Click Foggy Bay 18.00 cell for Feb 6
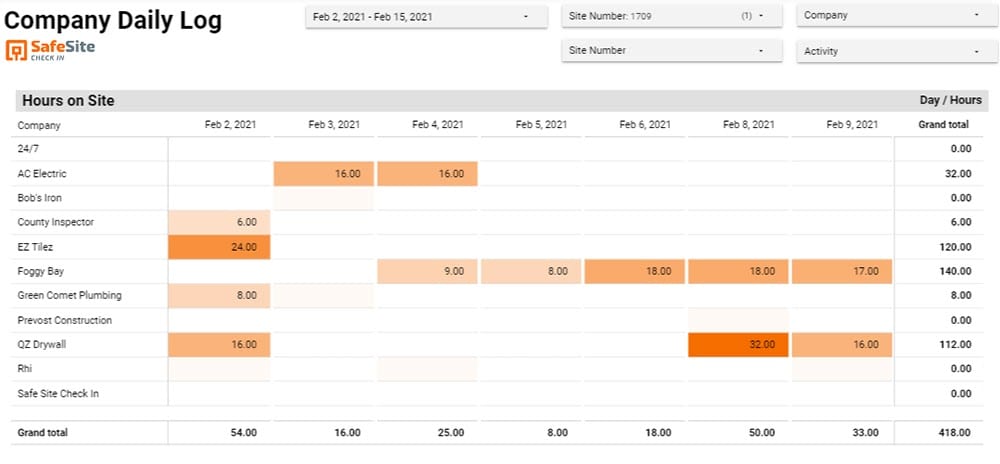 (635, 272)
